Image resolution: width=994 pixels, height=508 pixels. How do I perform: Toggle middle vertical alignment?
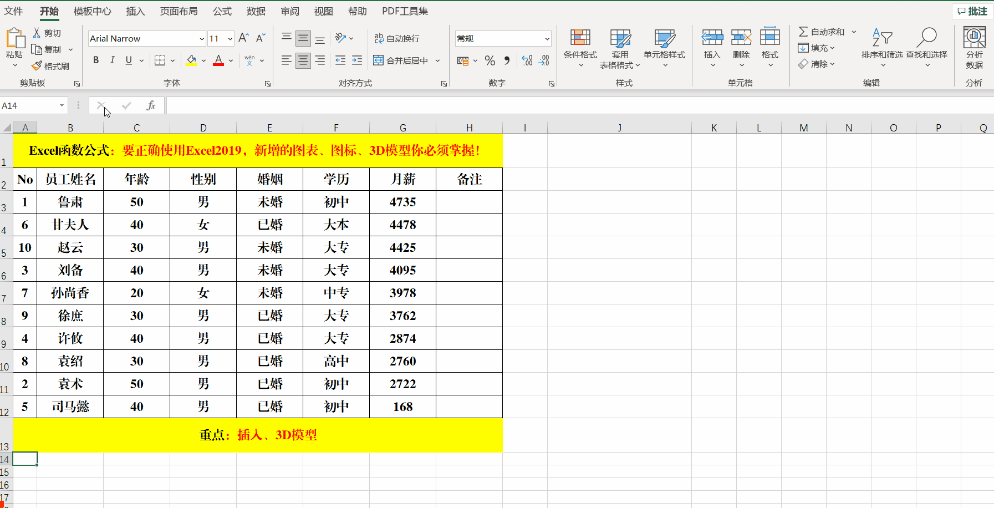point(303,39)
